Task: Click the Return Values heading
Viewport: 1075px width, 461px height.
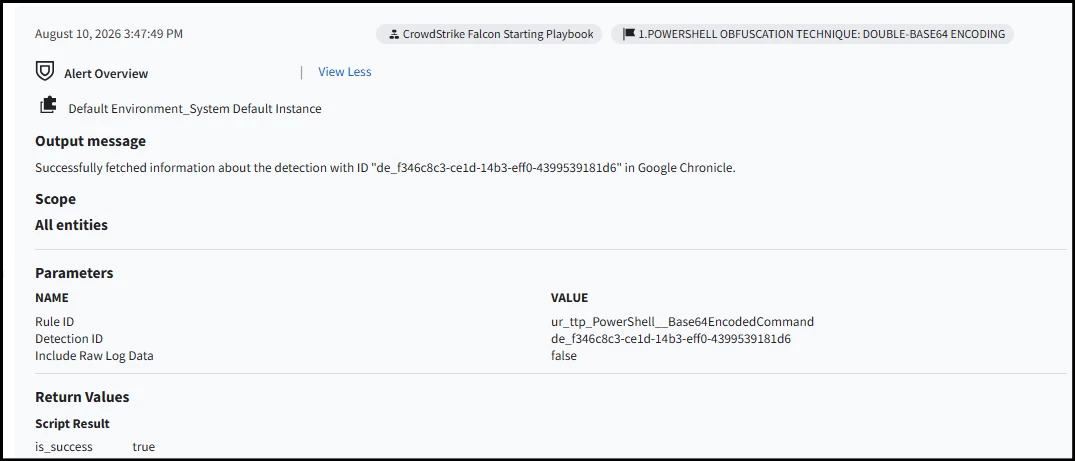Action: (x=82, y=397)
